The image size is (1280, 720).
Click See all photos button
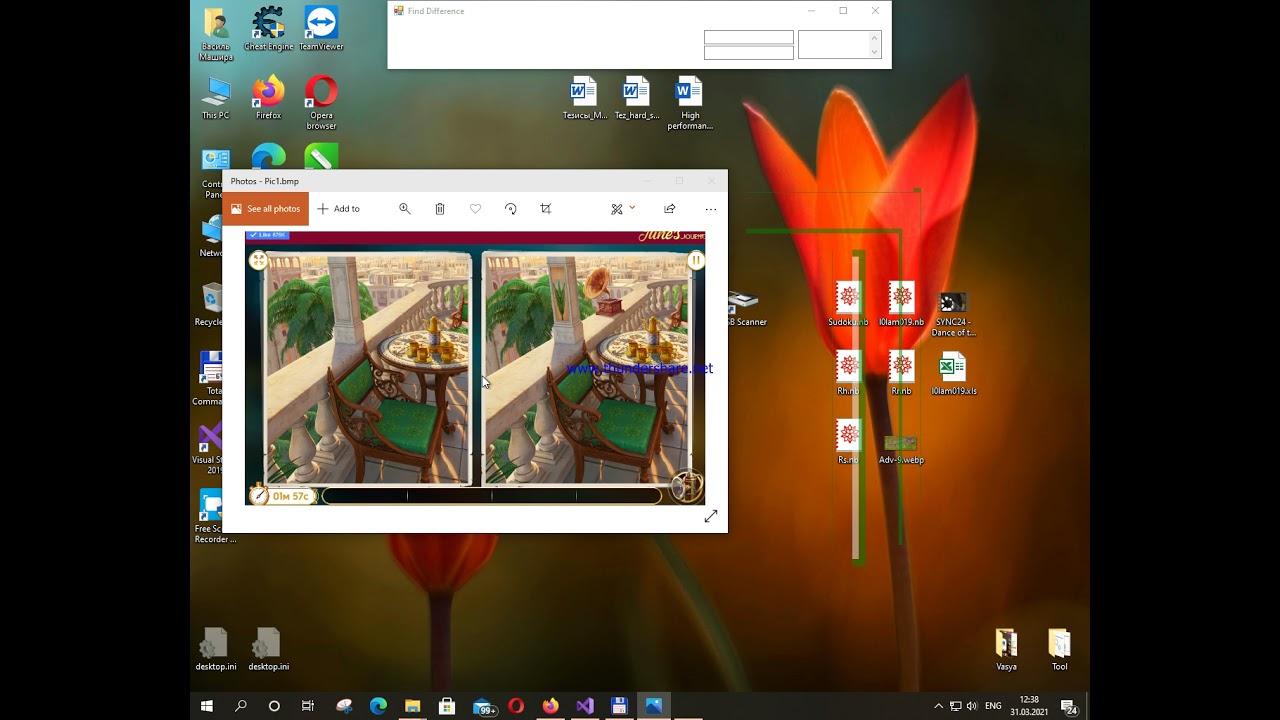[x=266, y=209]
